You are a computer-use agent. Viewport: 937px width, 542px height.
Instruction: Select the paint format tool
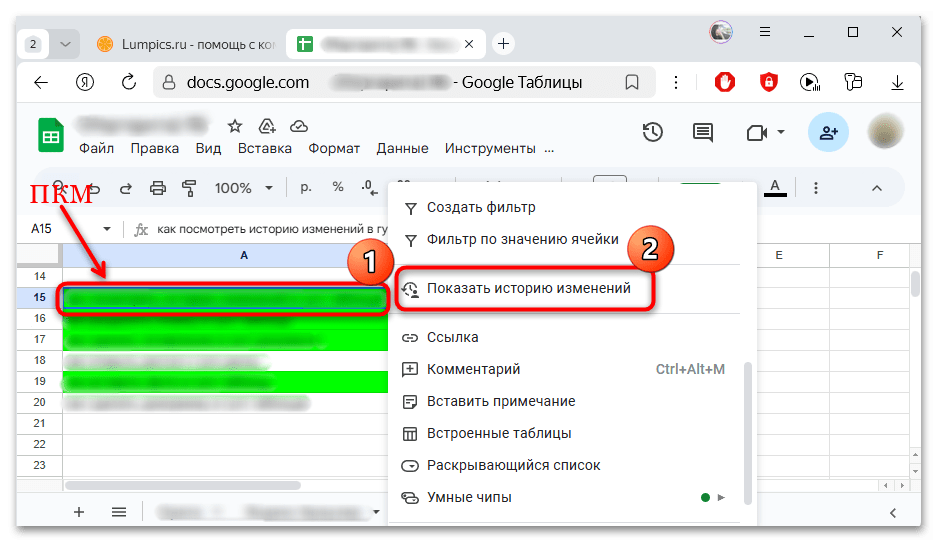pos(189,188)
